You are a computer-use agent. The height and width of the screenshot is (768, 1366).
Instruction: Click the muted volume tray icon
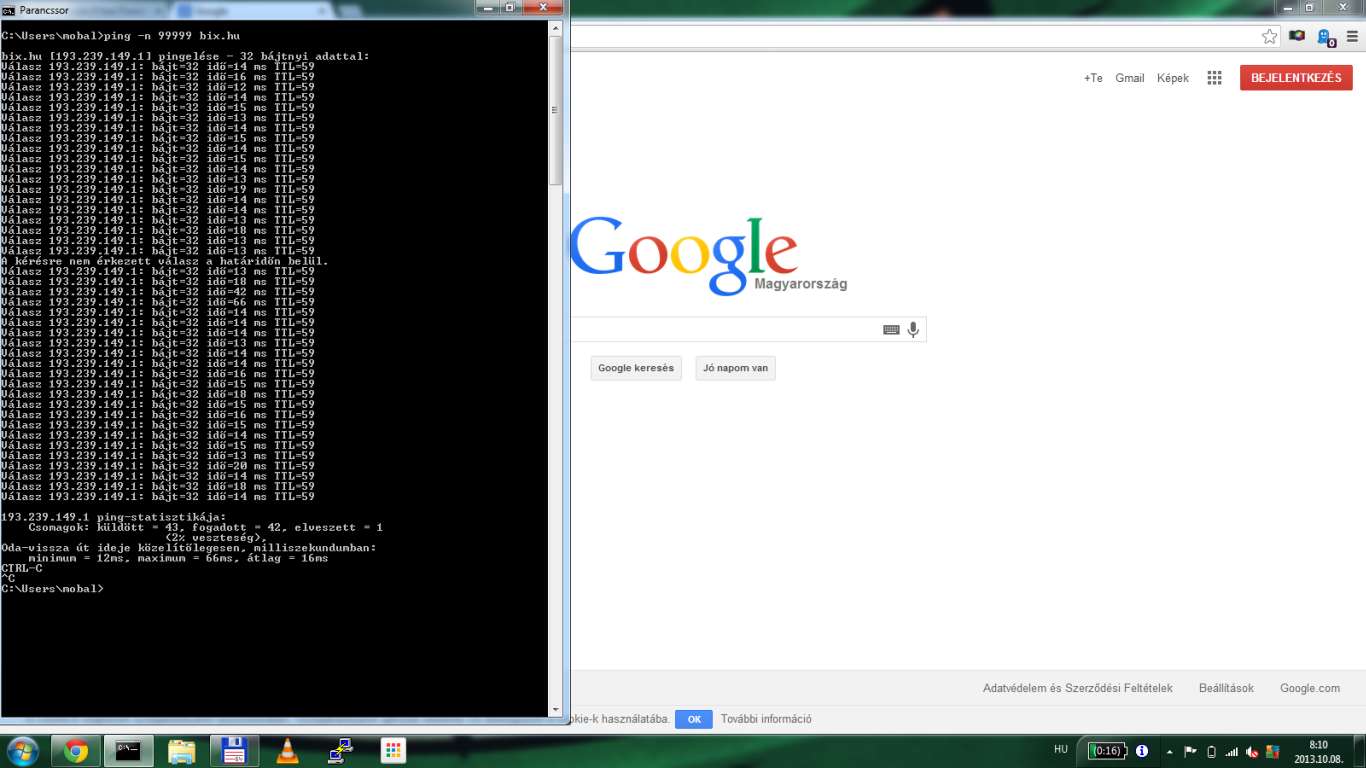pyautogui.click(x=1252, y=751)
